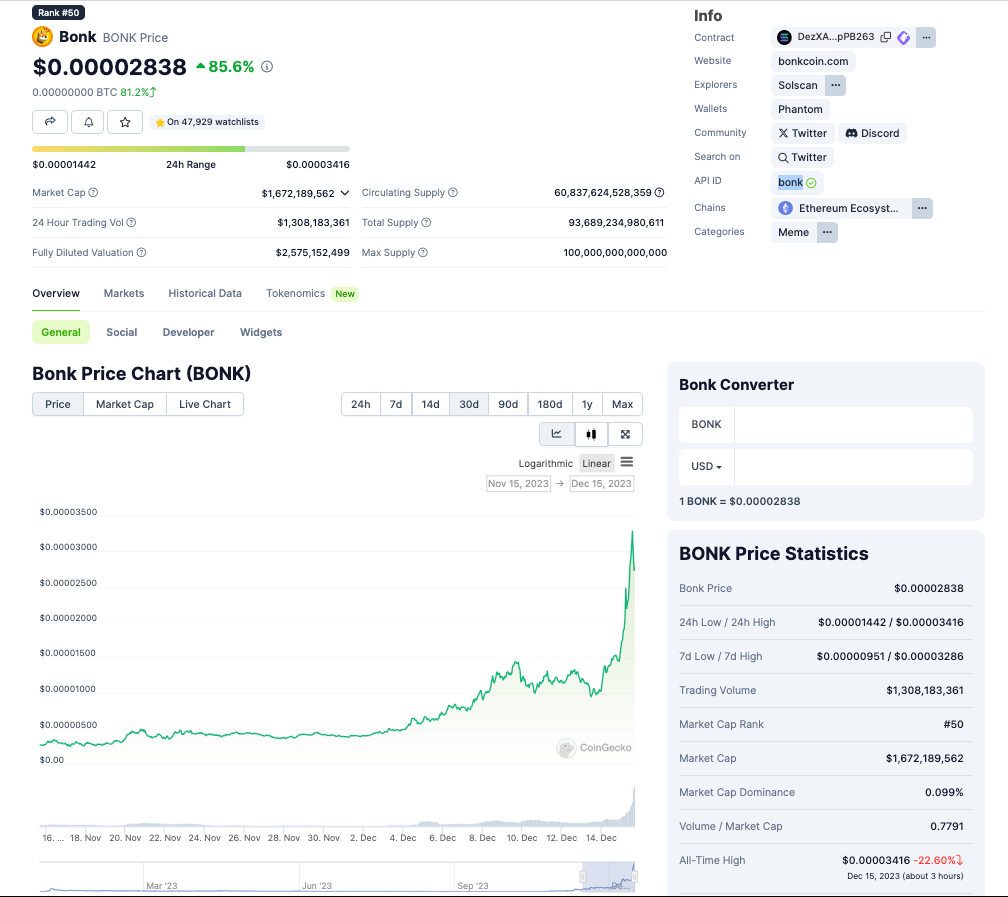Viewport: 1008px width, 897px height.
Task: Switch to Widgets sub-tab
Action: tap(261, 332)
